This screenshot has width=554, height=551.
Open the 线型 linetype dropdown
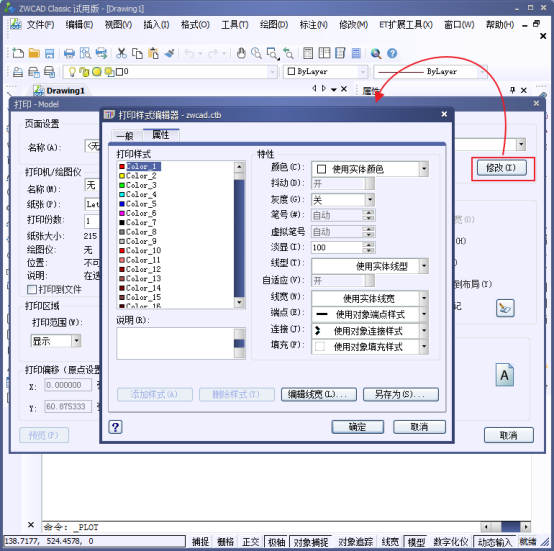click(424, 266)
